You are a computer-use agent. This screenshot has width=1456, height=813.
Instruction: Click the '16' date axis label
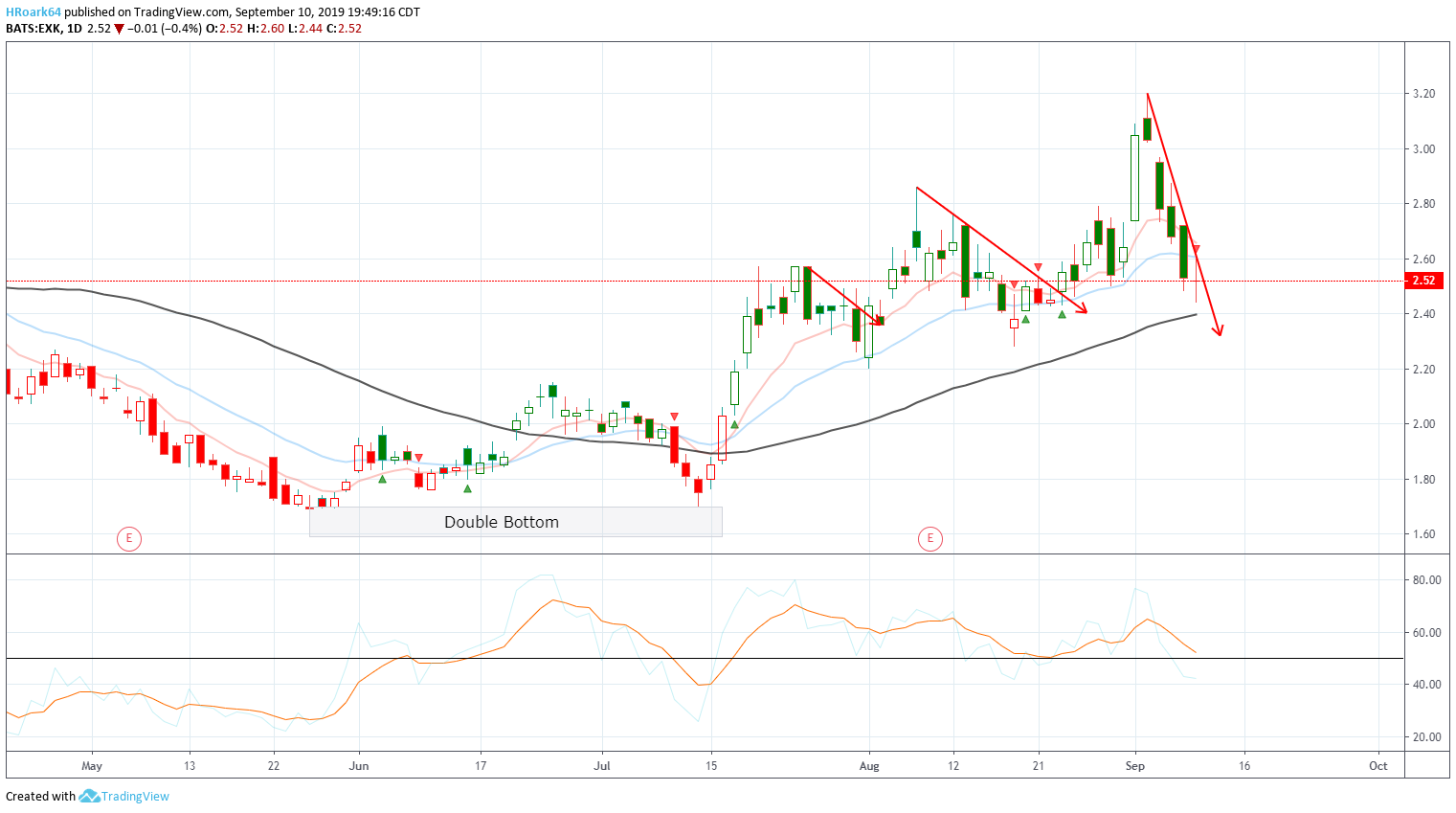pyautogui.click(x=1244, y=766)
